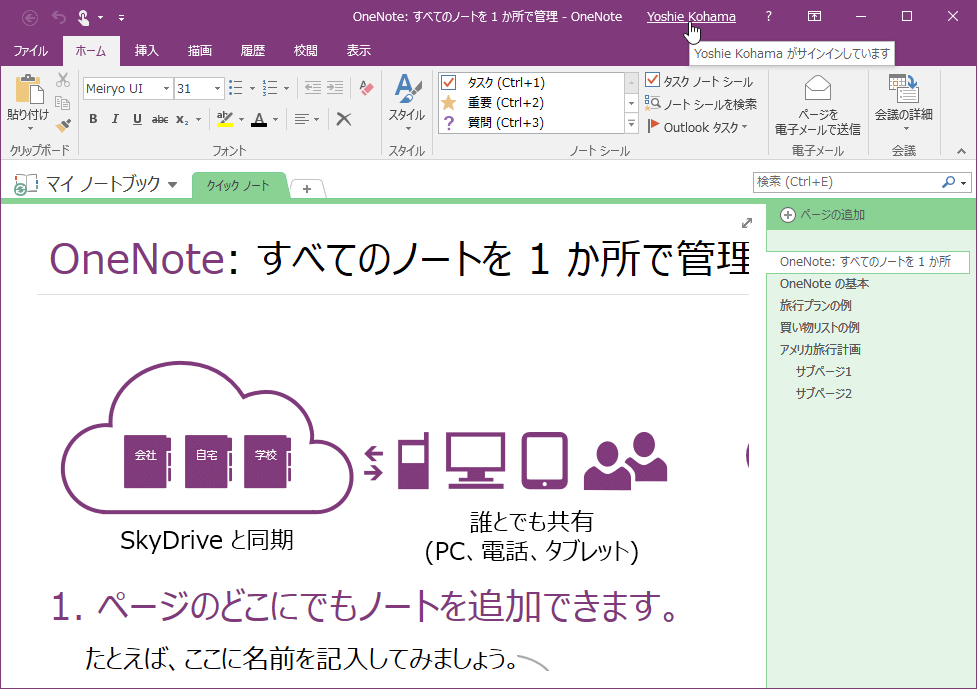
Task: Click the Cut scissors icon
Action: click(x=63, y=81)
